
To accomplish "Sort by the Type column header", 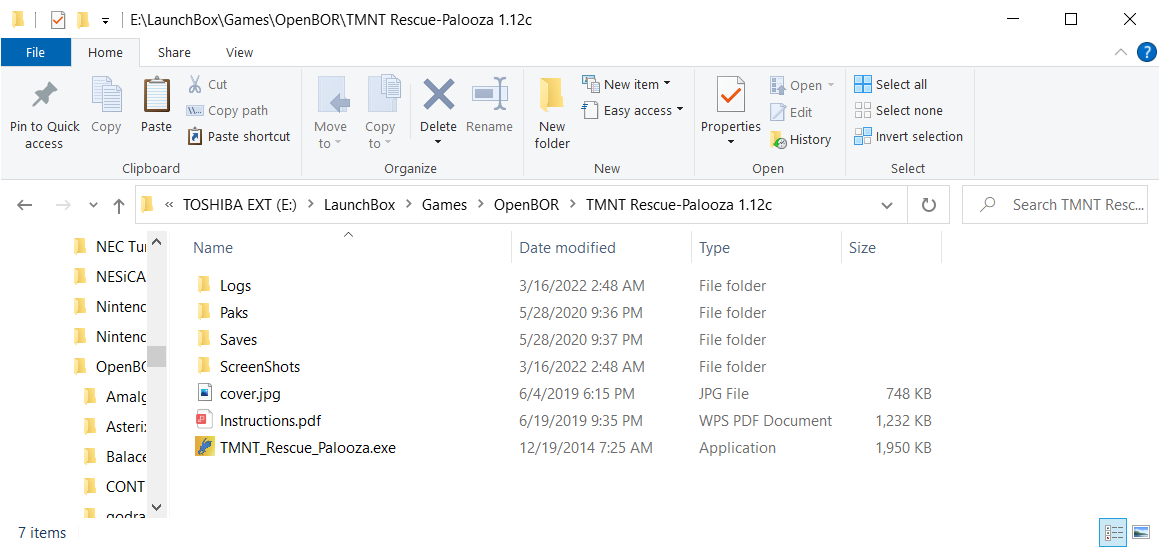I will pyautogui.click(x=715, y=248).
